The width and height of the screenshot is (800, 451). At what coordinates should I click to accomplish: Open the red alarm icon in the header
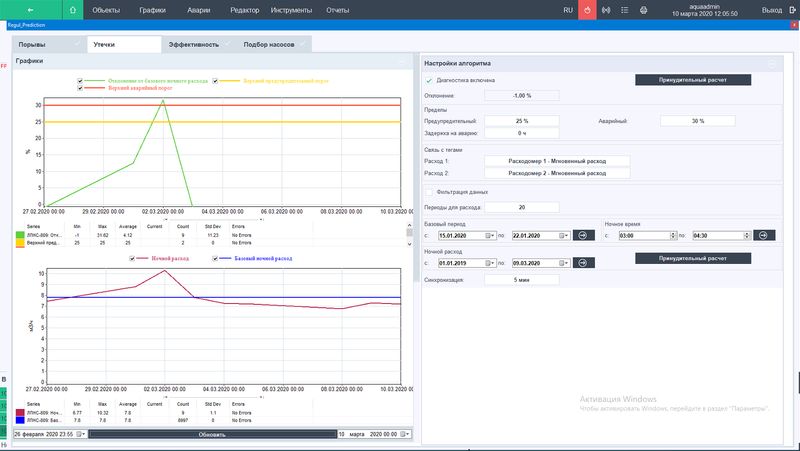pyautogui.click(x=589, y=10)
